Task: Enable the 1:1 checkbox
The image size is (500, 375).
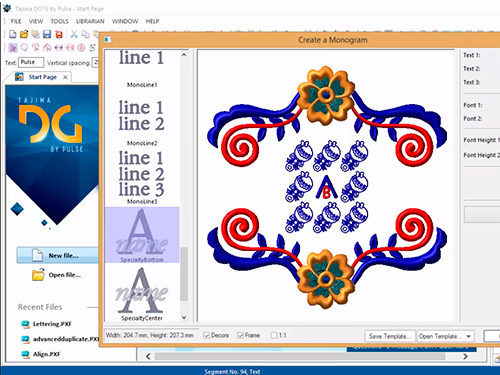Action: [x=274, y=335]
